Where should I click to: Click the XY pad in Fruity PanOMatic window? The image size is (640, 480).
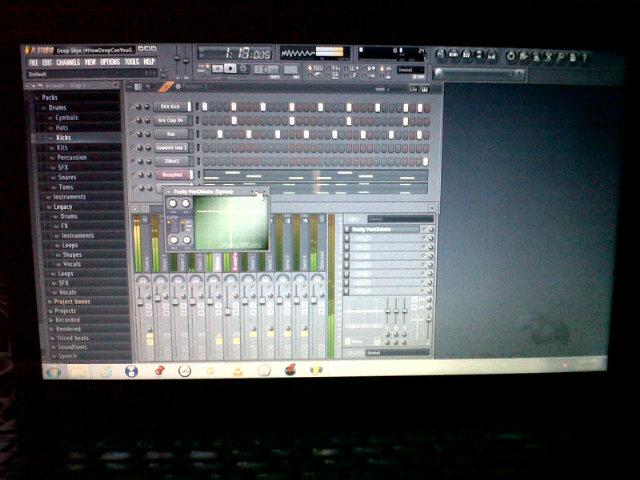pos(231,223)
